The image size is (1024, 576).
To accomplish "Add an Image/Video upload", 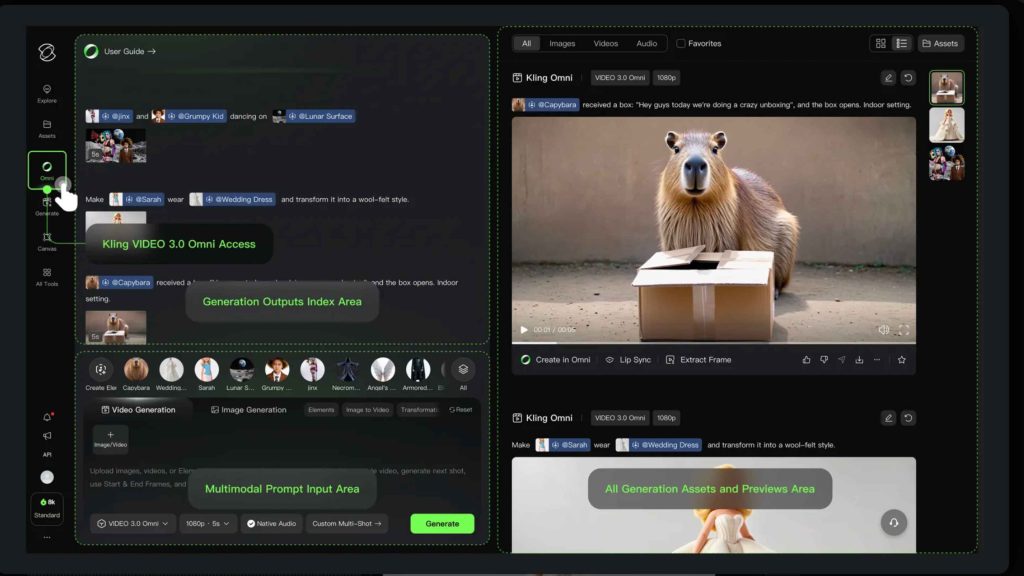I will pyautogui.click(x=110, y=438).
